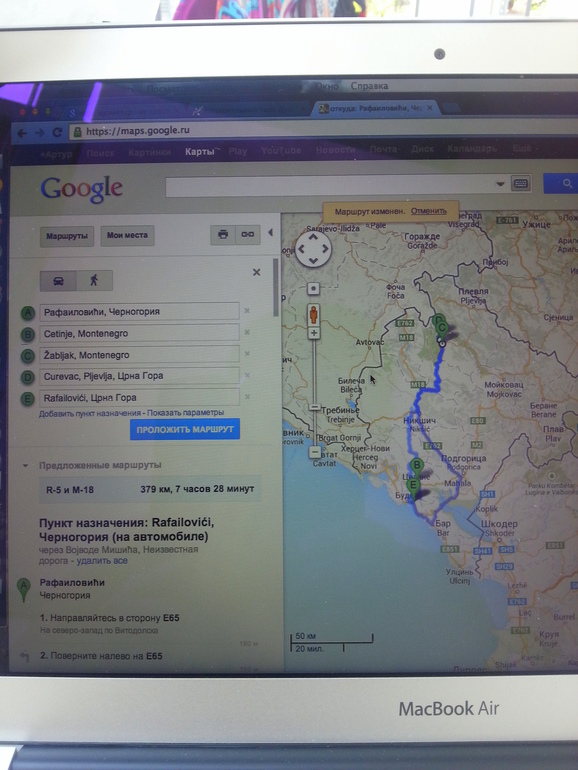Click the Маршруты button
578x770 pixels.
(67, 236)
